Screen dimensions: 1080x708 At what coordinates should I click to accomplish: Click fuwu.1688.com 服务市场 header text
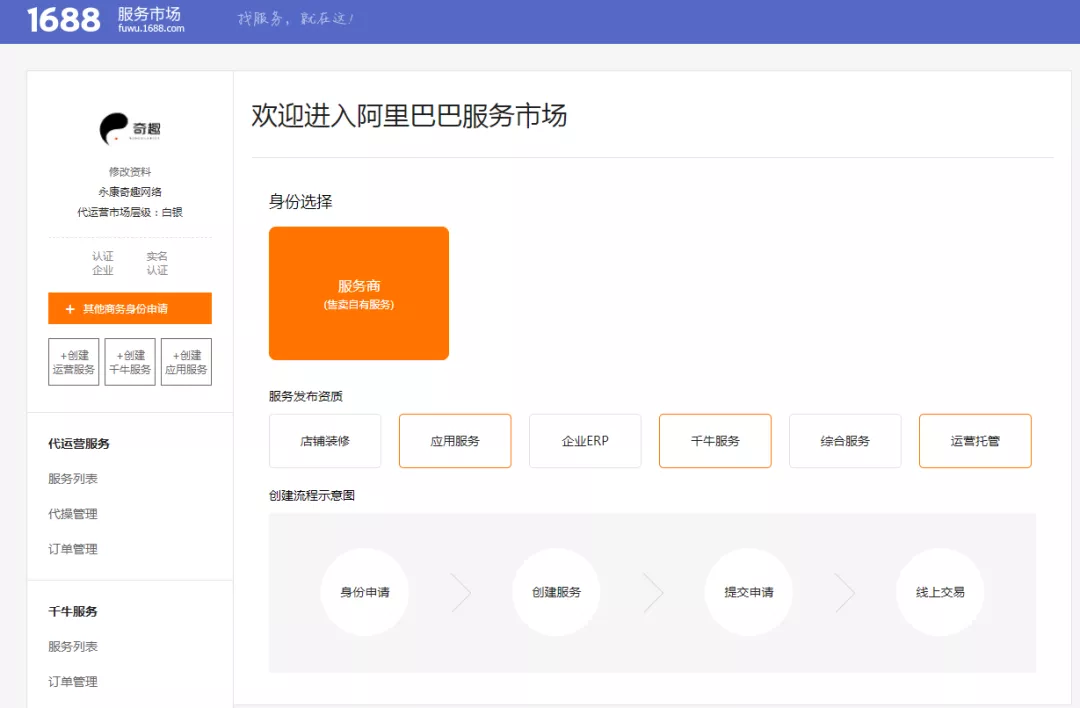(151, 19)
